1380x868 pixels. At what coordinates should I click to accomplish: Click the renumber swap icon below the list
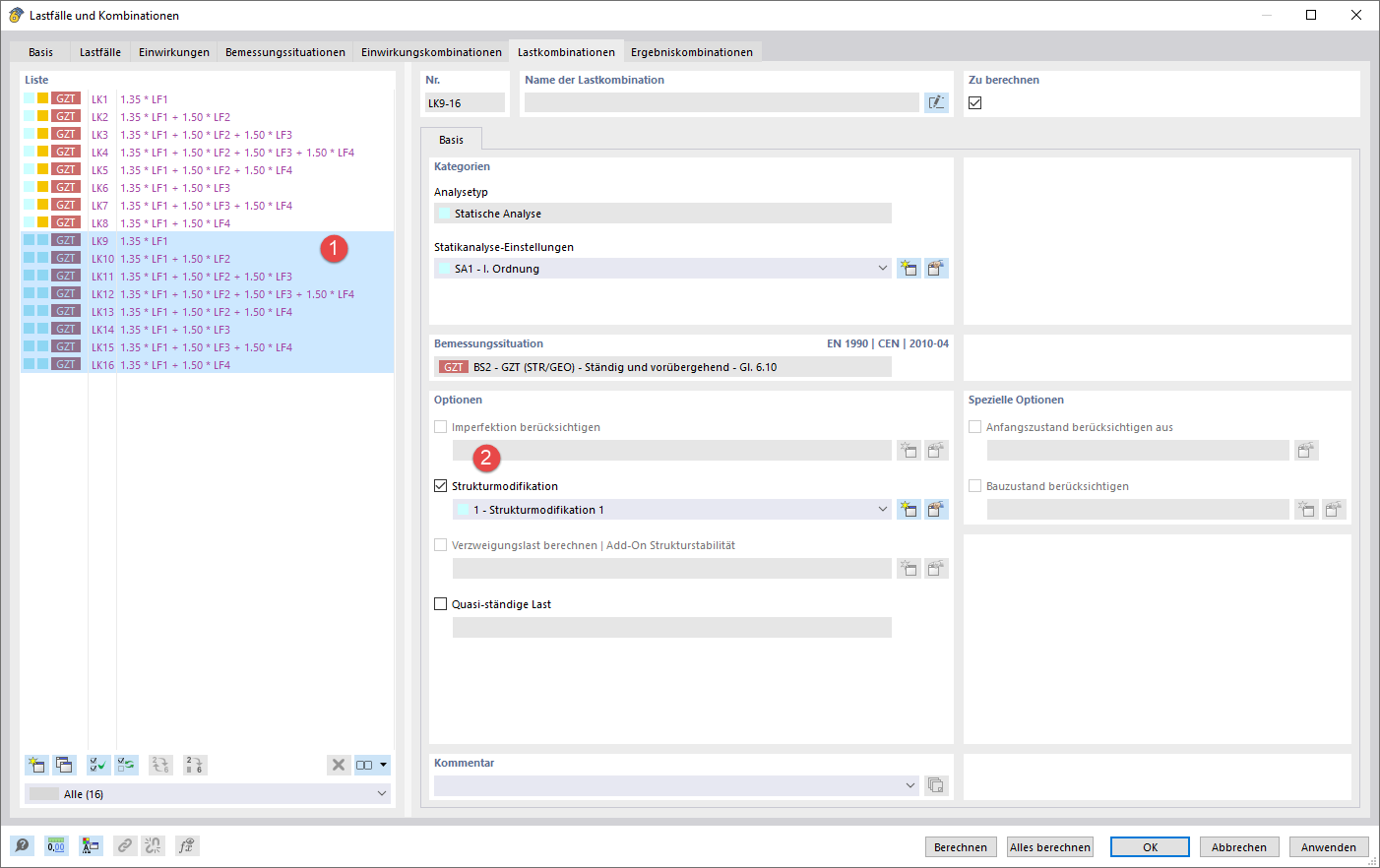160,765
